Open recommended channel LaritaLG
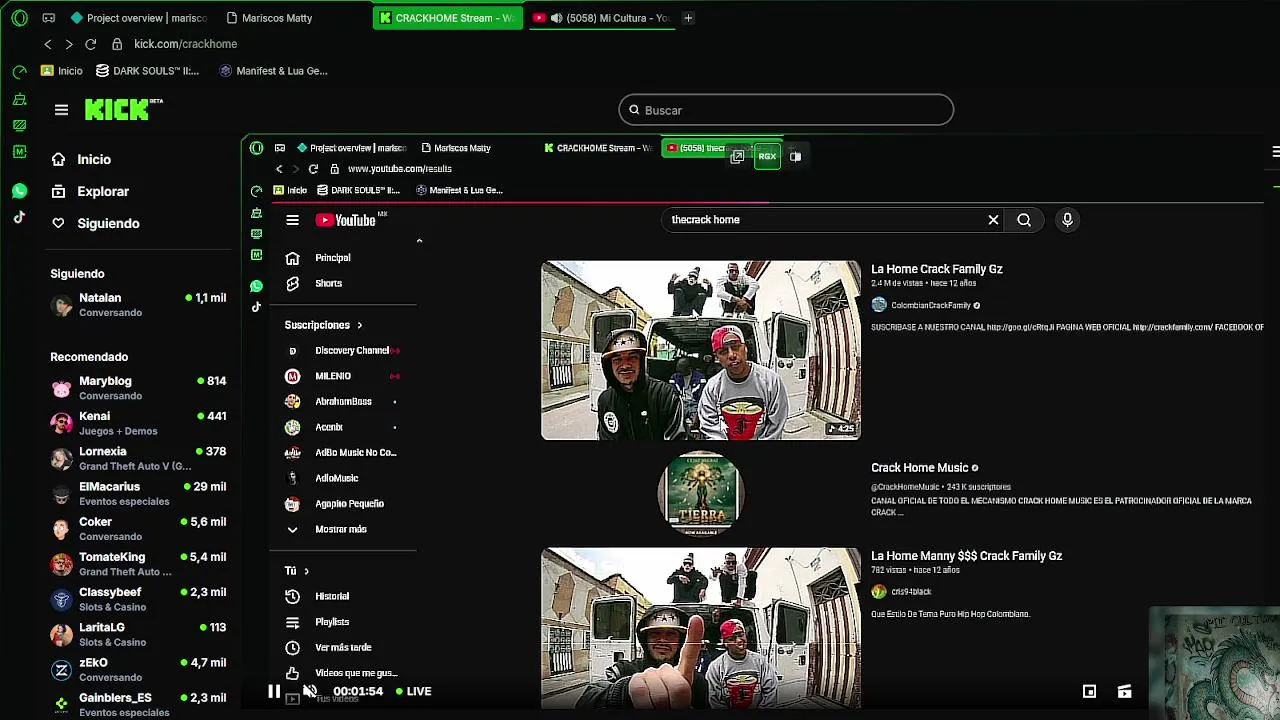 [138, 634]
